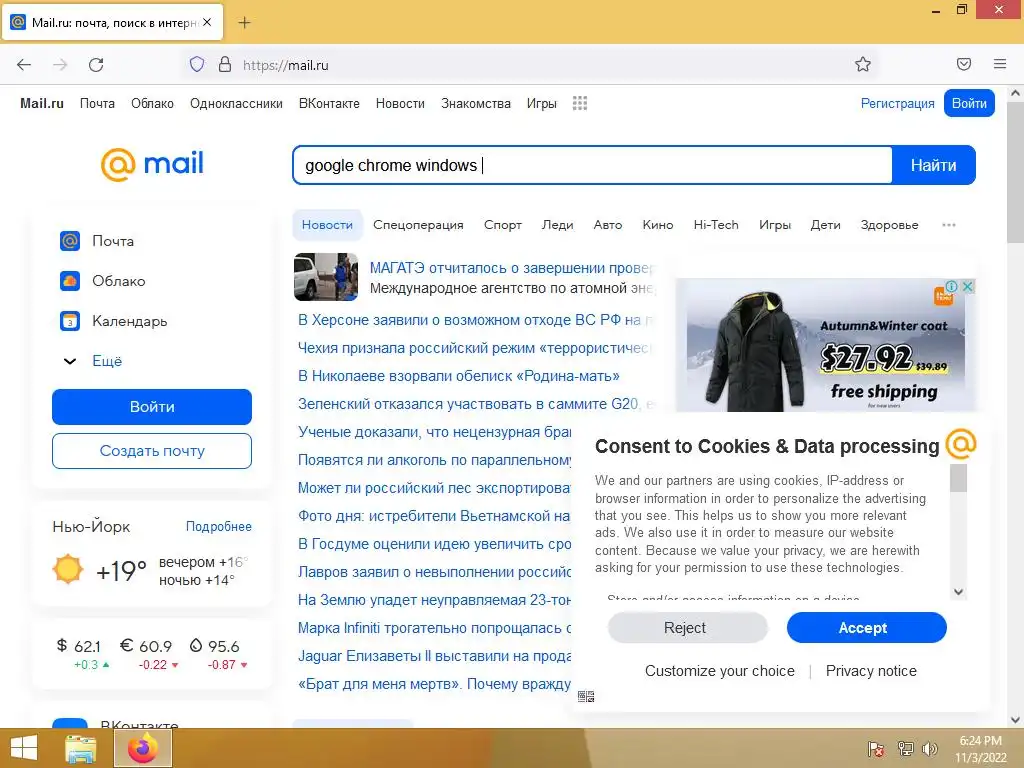Accept cookies in the consent dialog
Image resolution: width=1024 pixels, height=768 pixels.
[867, 628]
